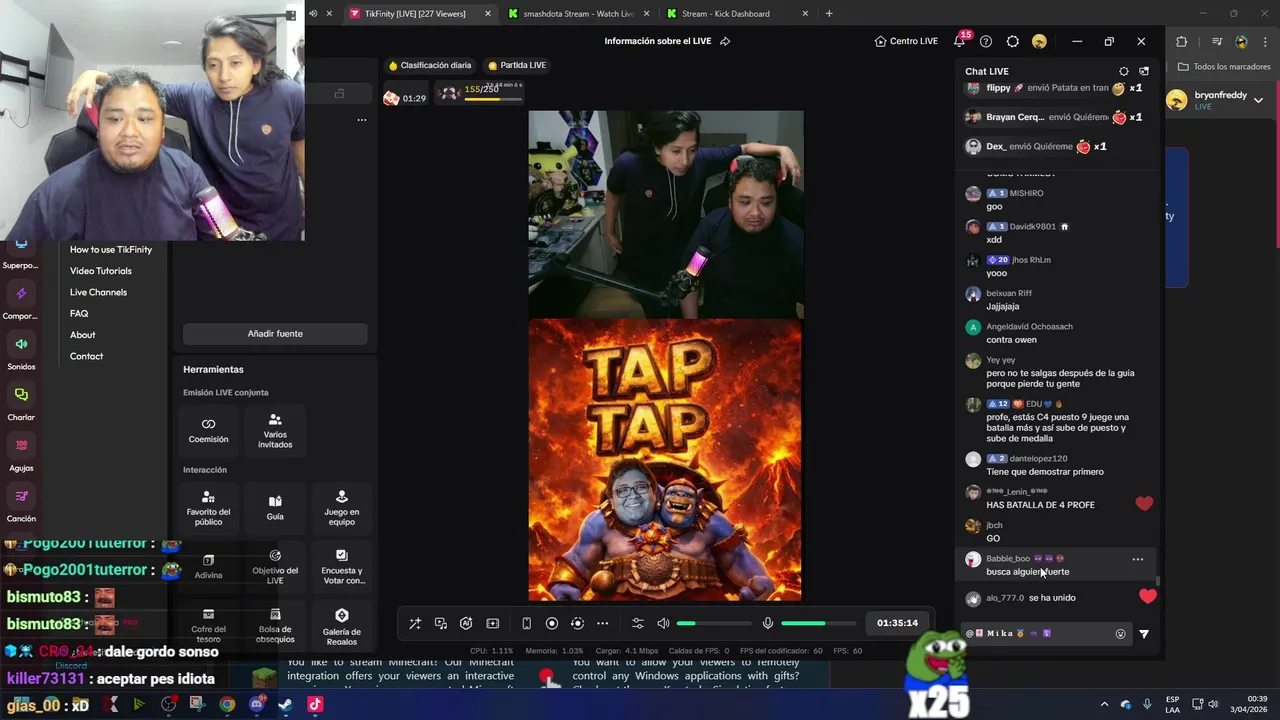
Task: Open the Guía interaction tool
Action: [x=275, y=508]
